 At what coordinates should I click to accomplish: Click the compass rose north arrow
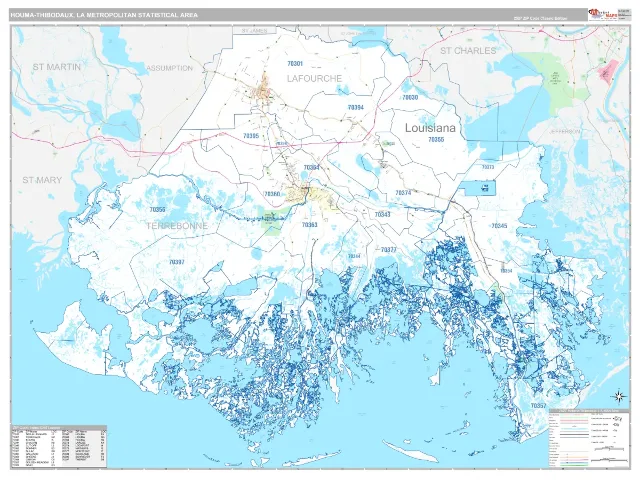[x=619, y=396]
